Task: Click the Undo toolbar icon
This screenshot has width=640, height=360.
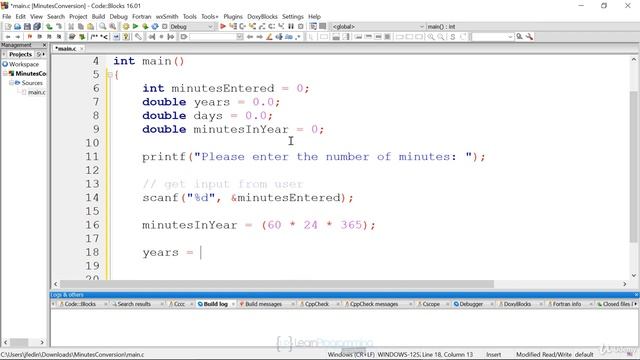Action: 49,27
